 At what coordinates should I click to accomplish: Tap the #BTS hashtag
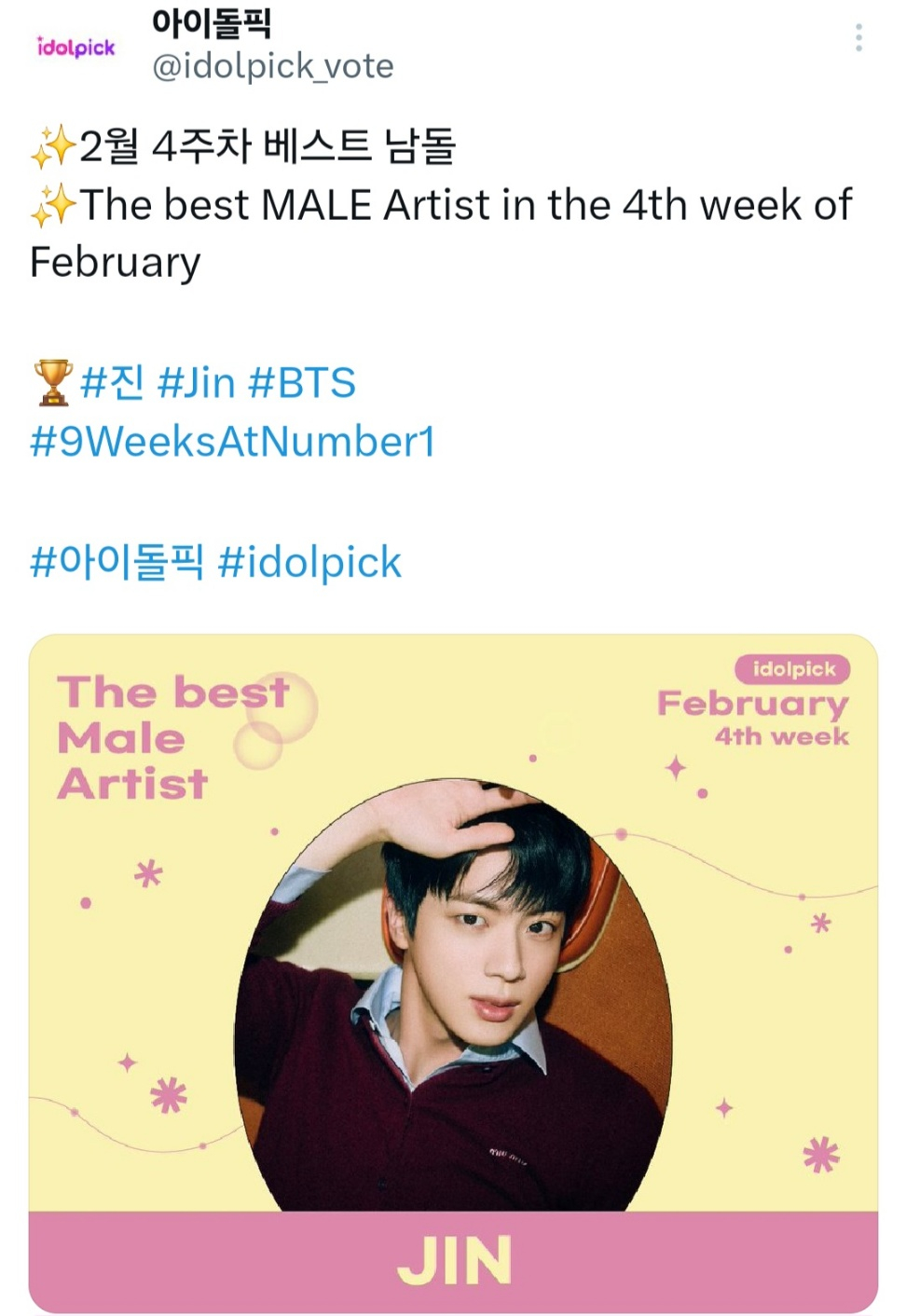303,383
